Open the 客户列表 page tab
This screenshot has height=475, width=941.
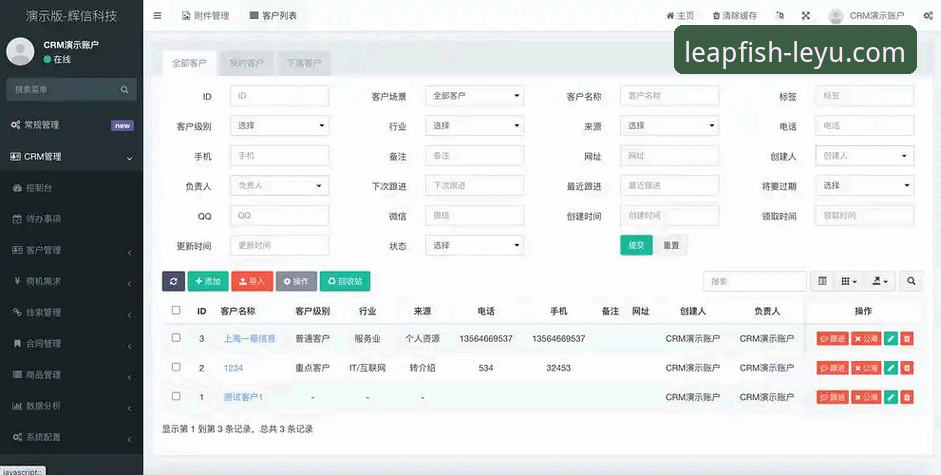click(x=273, y=16)
